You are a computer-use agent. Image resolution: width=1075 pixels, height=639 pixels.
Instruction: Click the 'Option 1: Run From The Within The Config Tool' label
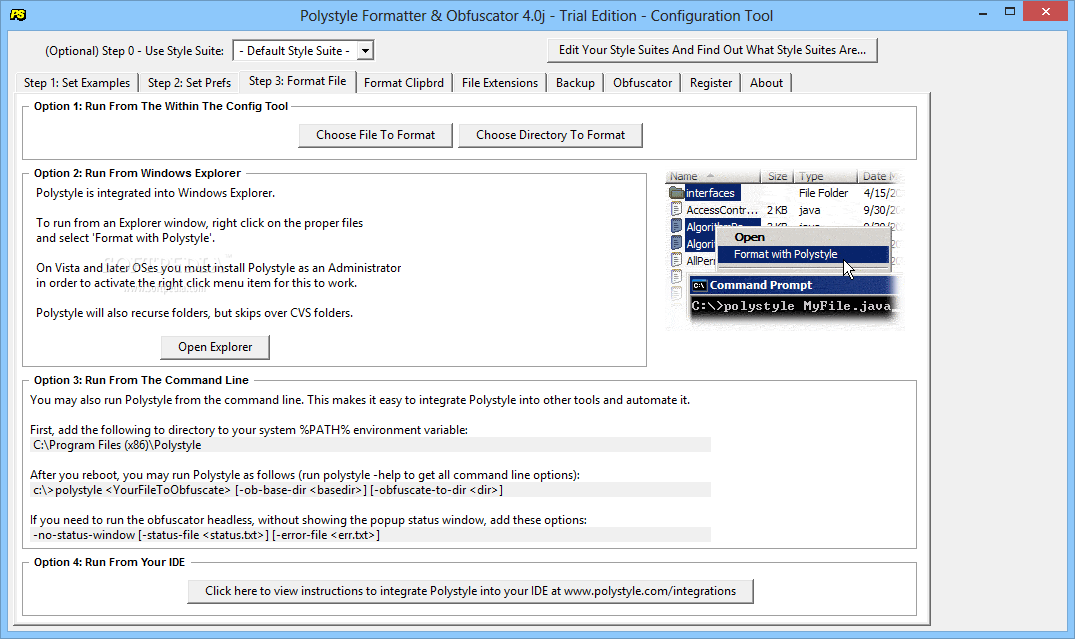[x=161, y=106]
